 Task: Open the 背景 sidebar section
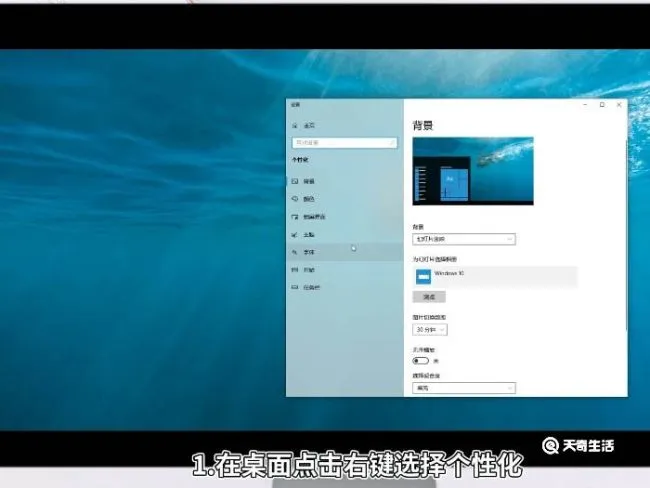(x=344, y=181)
